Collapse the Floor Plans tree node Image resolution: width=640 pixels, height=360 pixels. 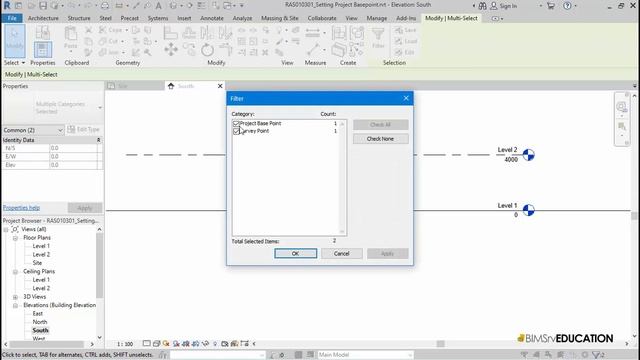point(15,238)
